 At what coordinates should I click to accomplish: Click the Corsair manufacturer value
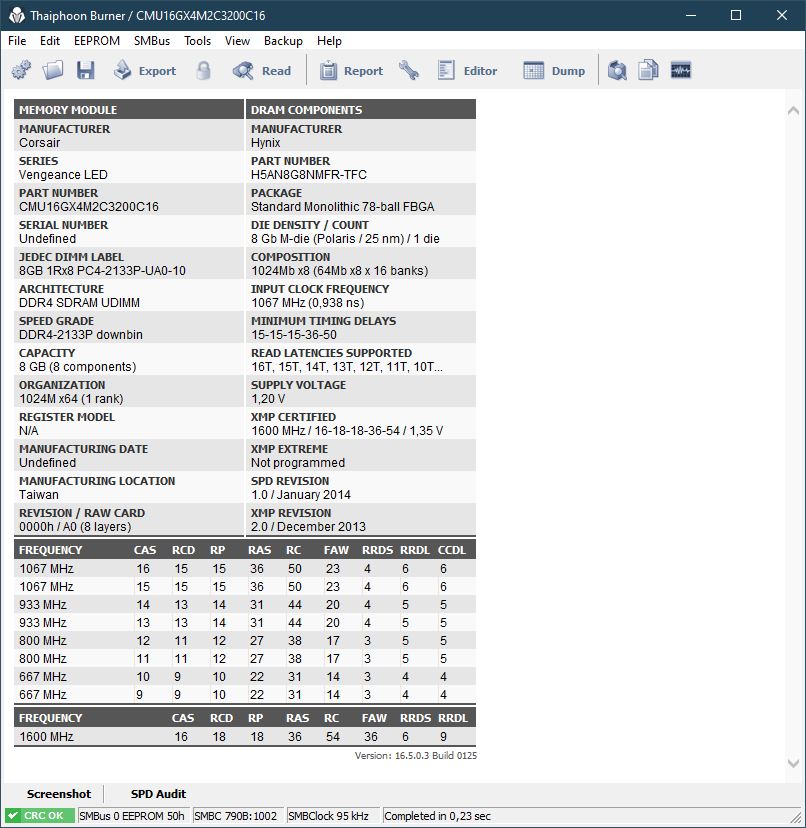tap(40, 143)
